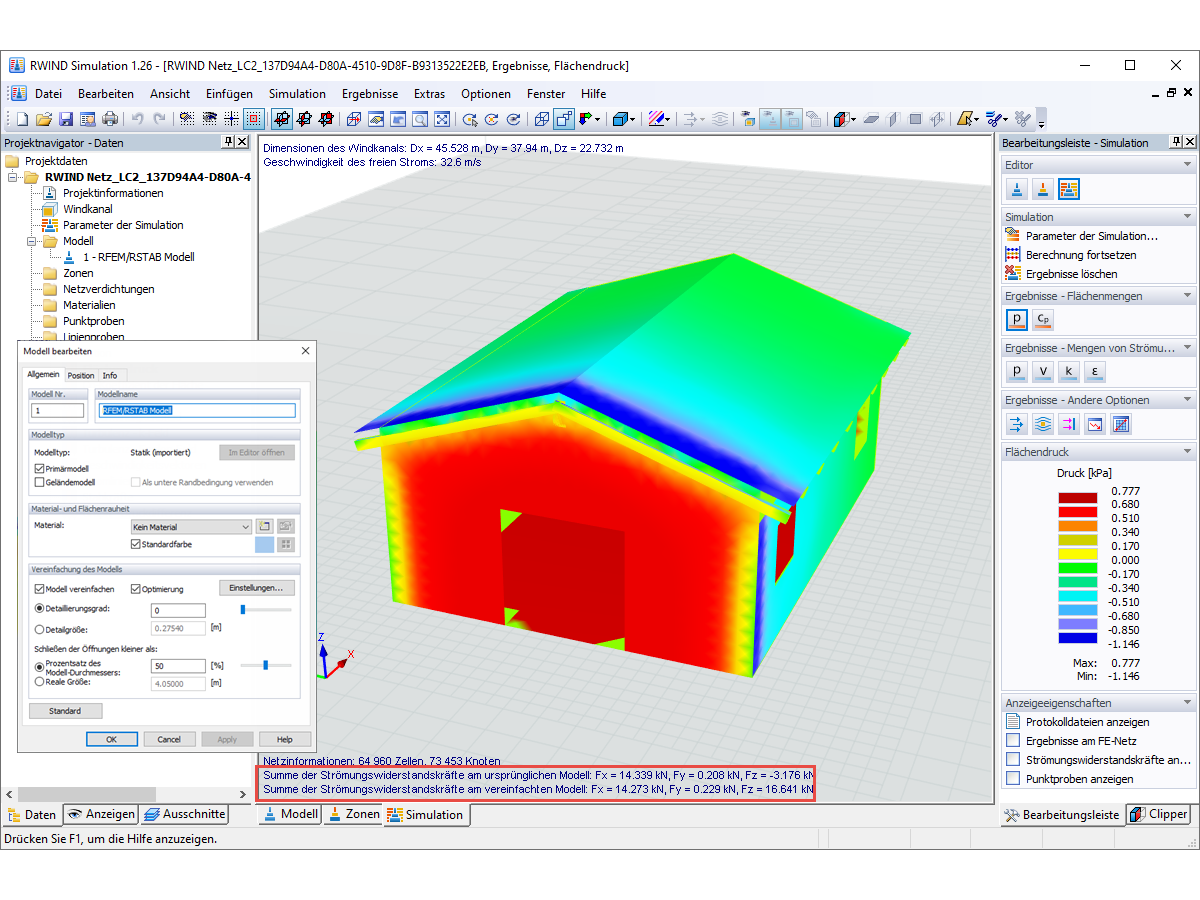Click the active simulation editor icon
The image size is (1200, 900).
point(1069,189)
